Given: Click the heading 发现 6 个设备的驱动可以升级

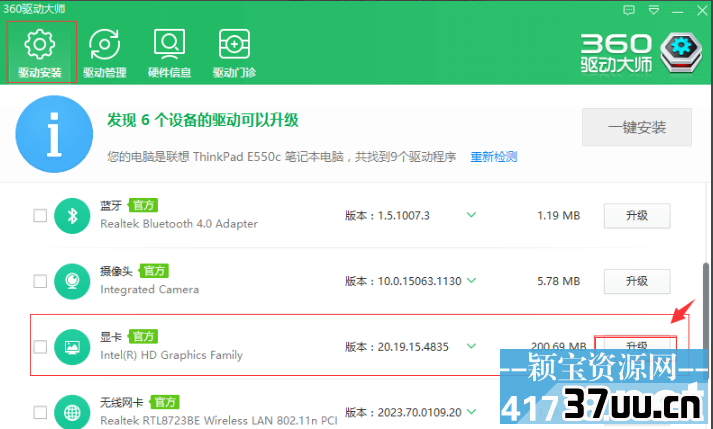Looking at the screenshot, I should coord(203,121).
